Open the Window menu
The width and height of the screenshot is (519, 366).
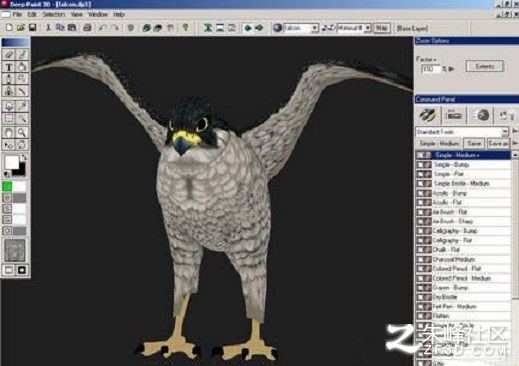(98, 15)
